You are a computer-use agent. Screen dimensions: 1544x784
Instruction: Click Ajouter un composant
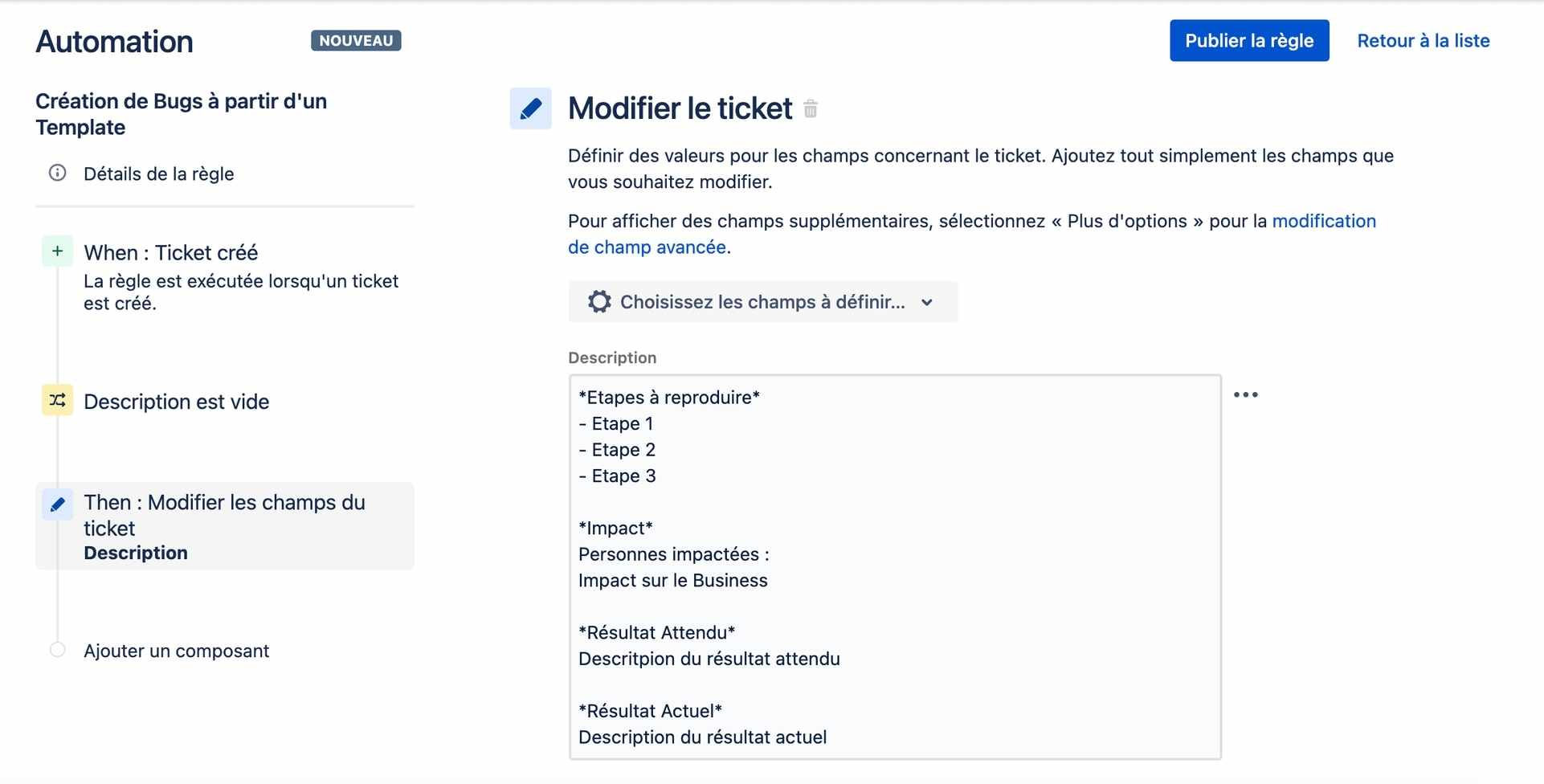coord(177,651)
